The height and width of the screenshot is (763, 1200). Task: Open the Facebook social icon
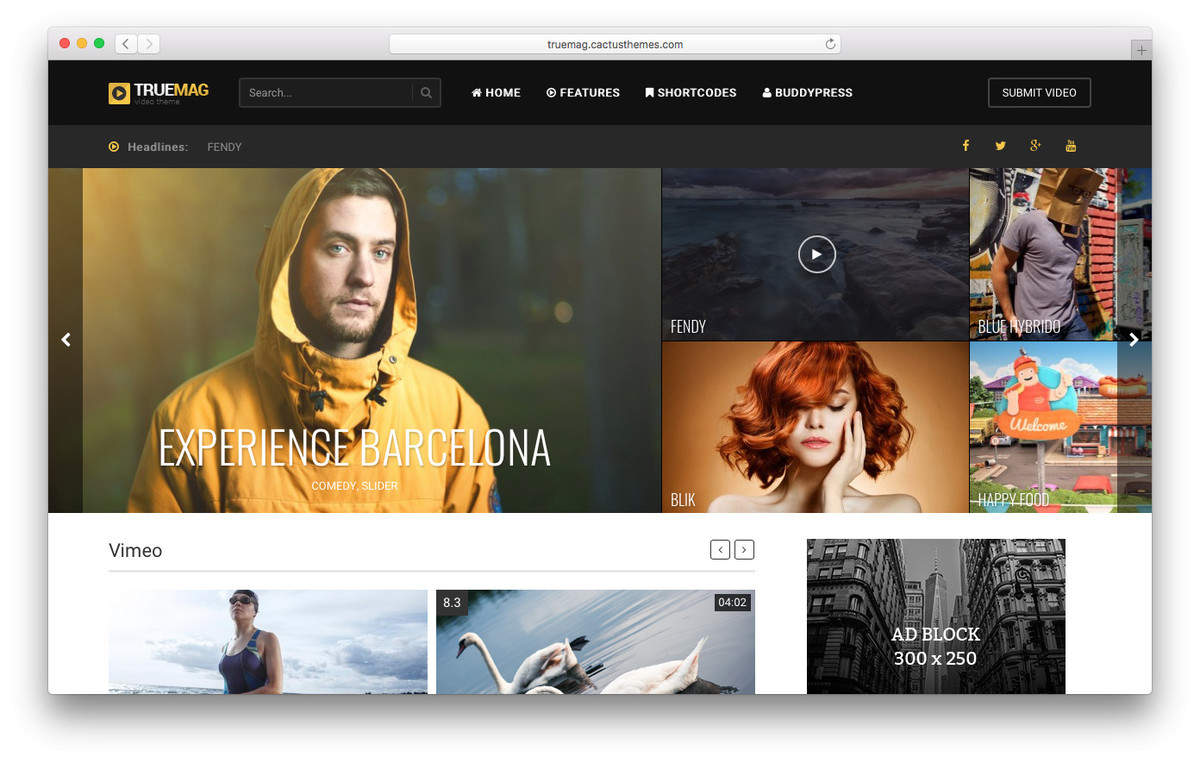coord(966,146)
